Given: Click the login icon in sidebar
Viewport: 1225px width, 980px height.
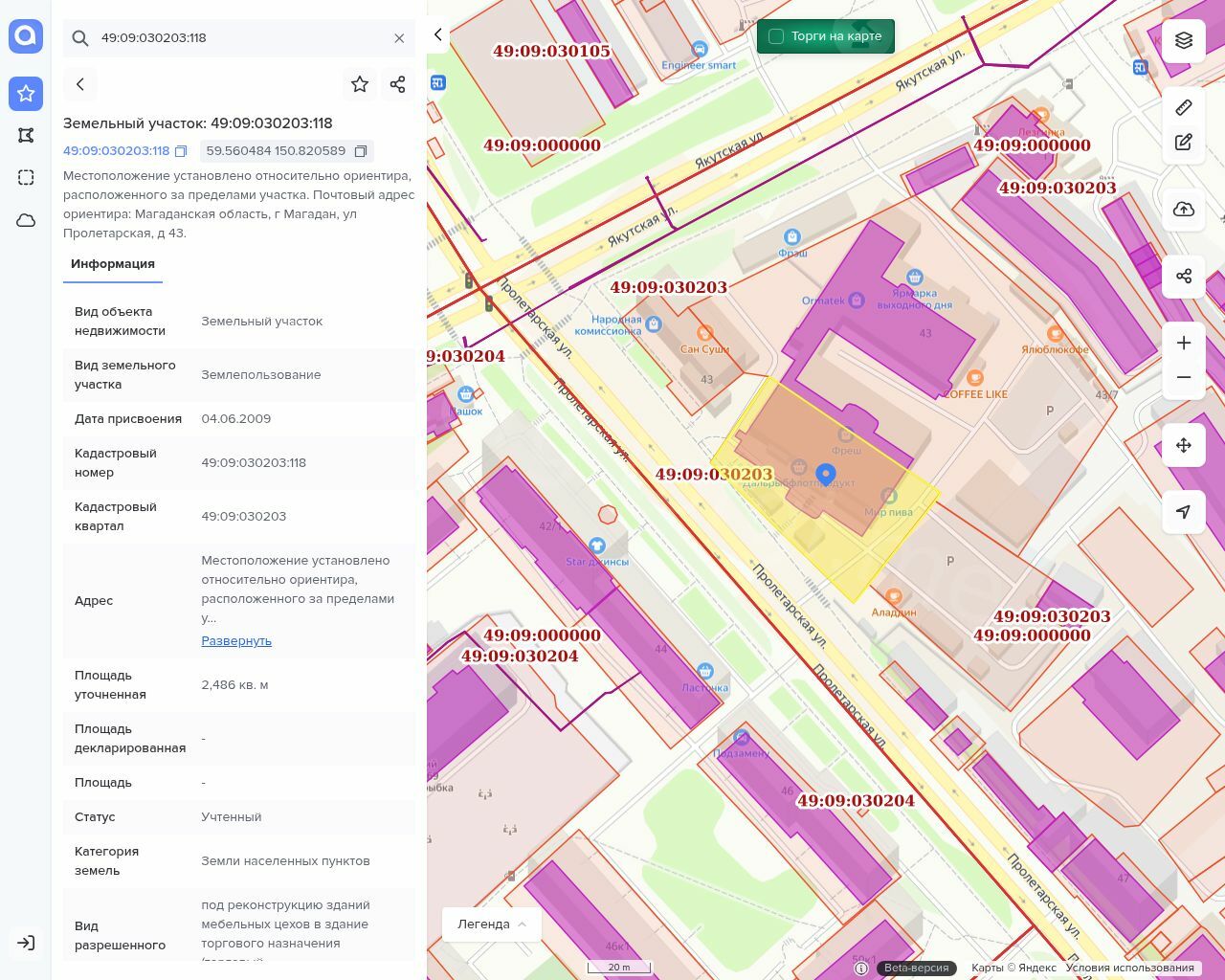Looking at the screenshot, I should pos(26,943).
